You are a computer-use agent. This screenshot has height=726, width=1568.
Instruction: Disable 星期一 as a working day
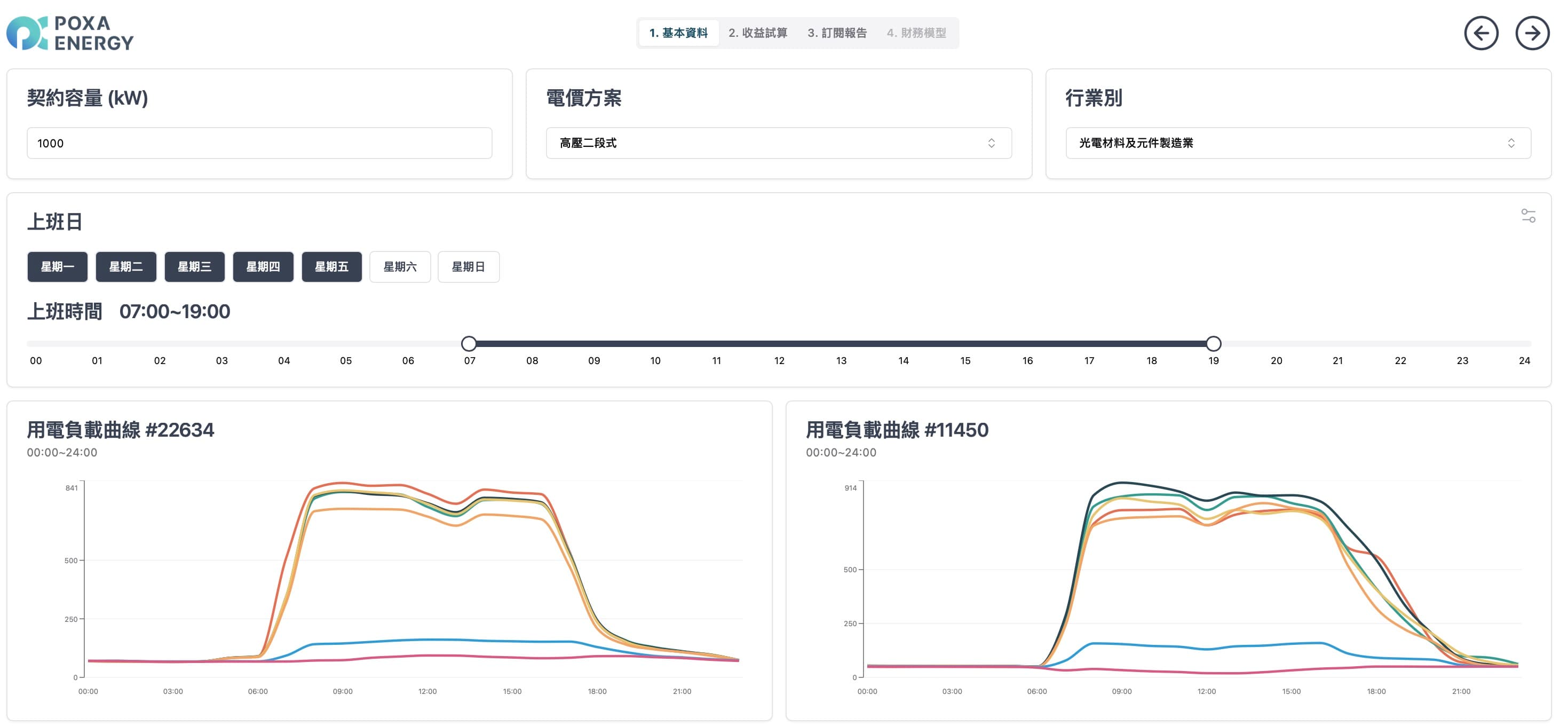tap(57, 266)
